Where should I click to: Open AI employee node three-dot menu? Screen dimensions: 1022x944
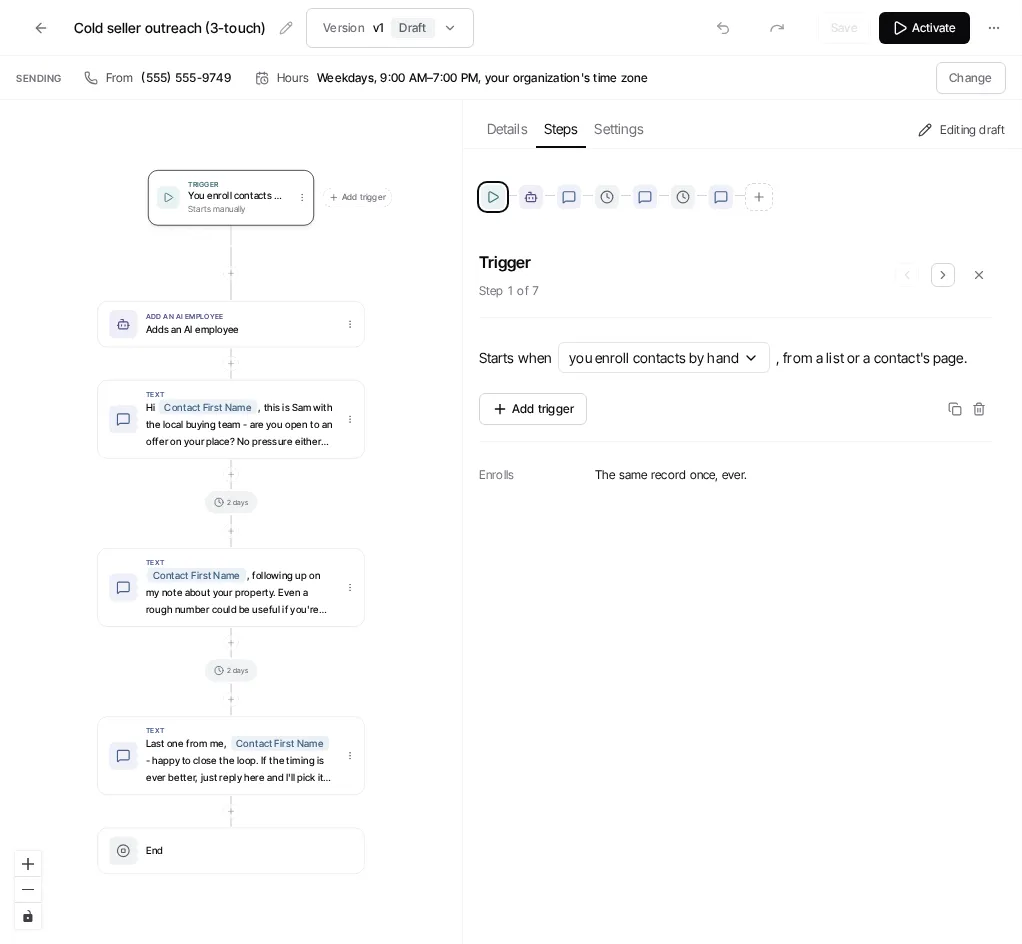point(350,324)
